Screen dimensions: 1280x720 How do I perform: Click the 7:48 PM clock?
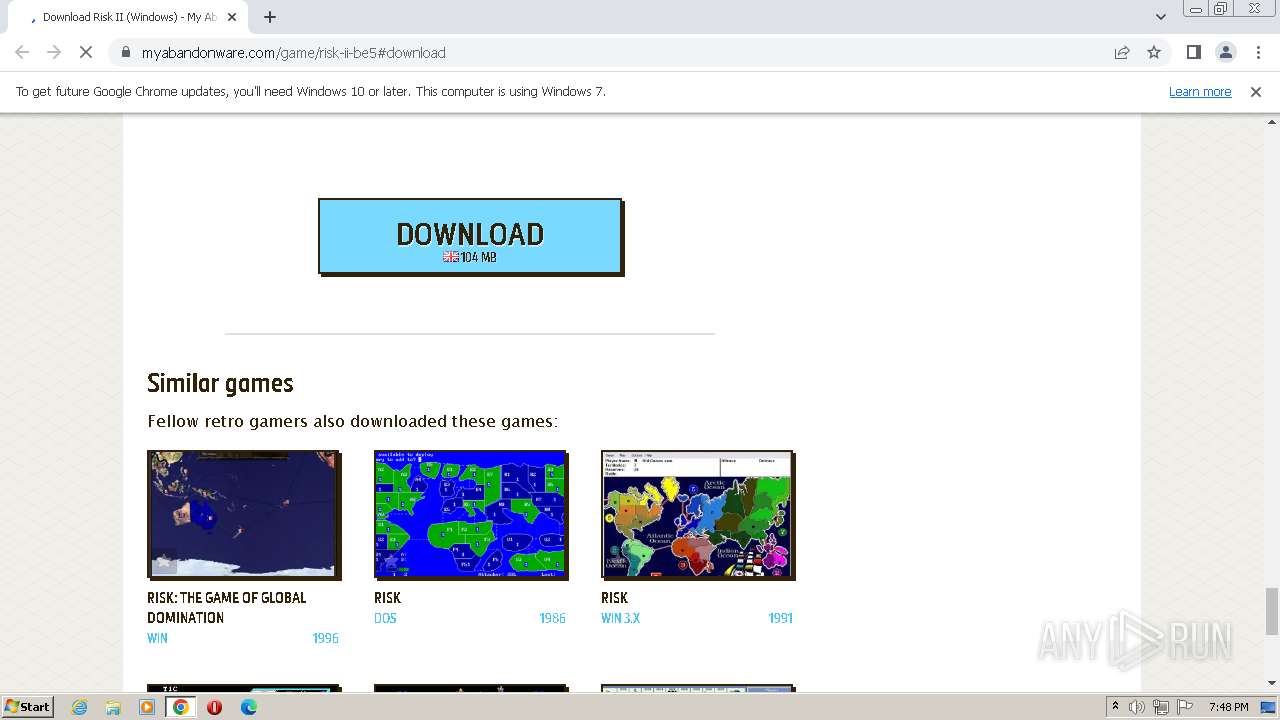click(1228, 707)
